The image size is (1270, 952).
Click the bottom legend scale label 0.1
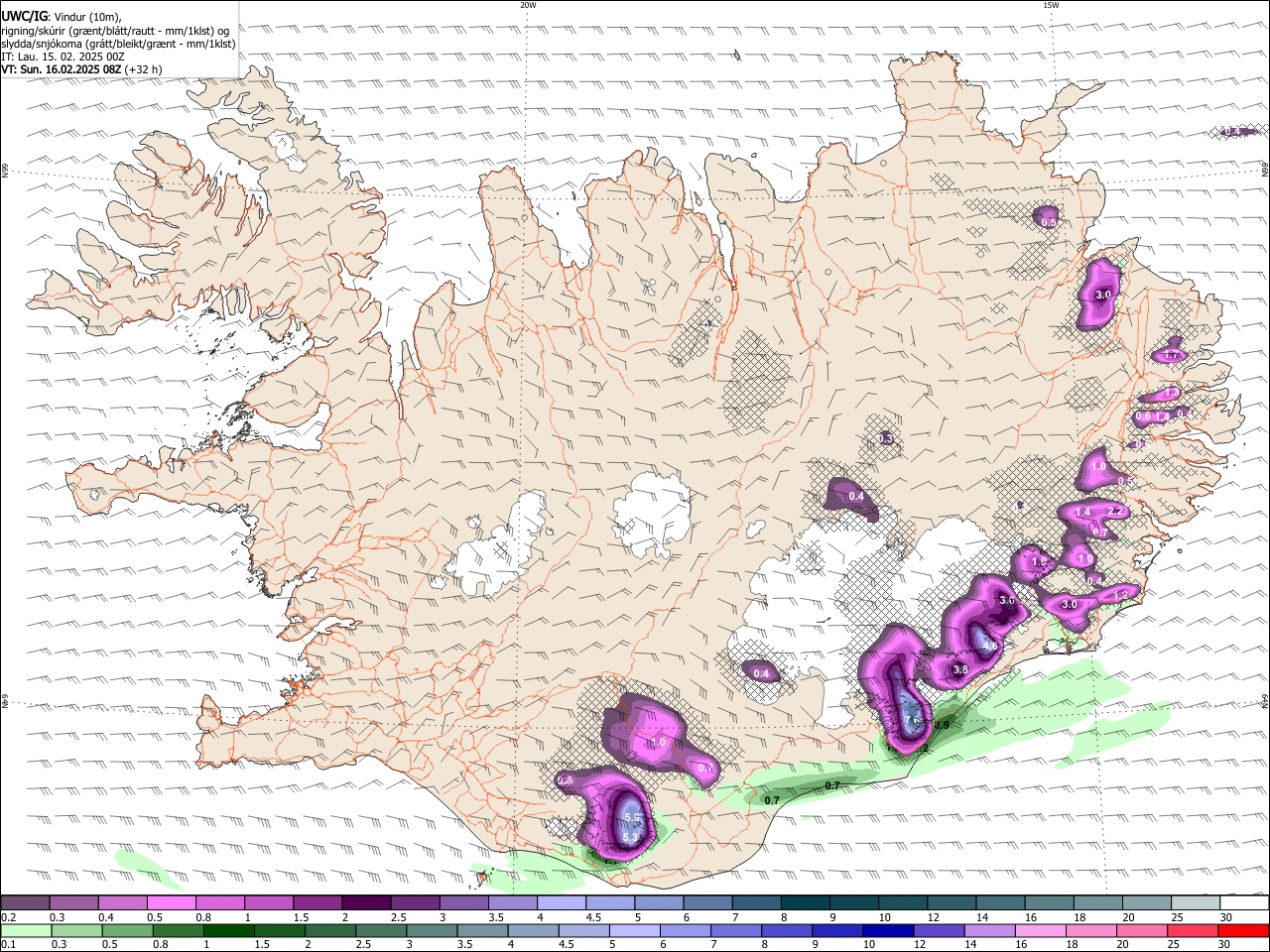(x=9, y=944)
